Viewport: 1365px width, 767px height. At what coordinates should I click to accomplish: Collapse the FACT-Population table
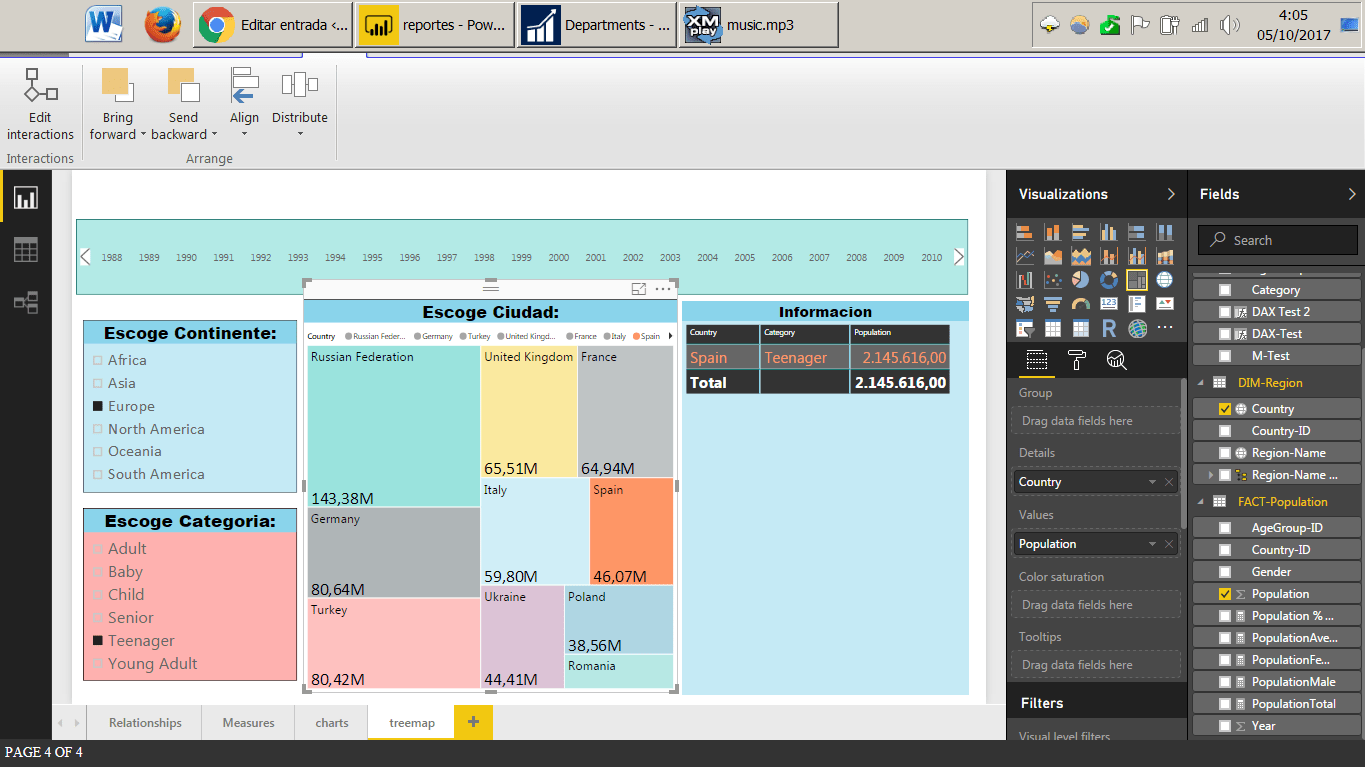point(1200,502)
